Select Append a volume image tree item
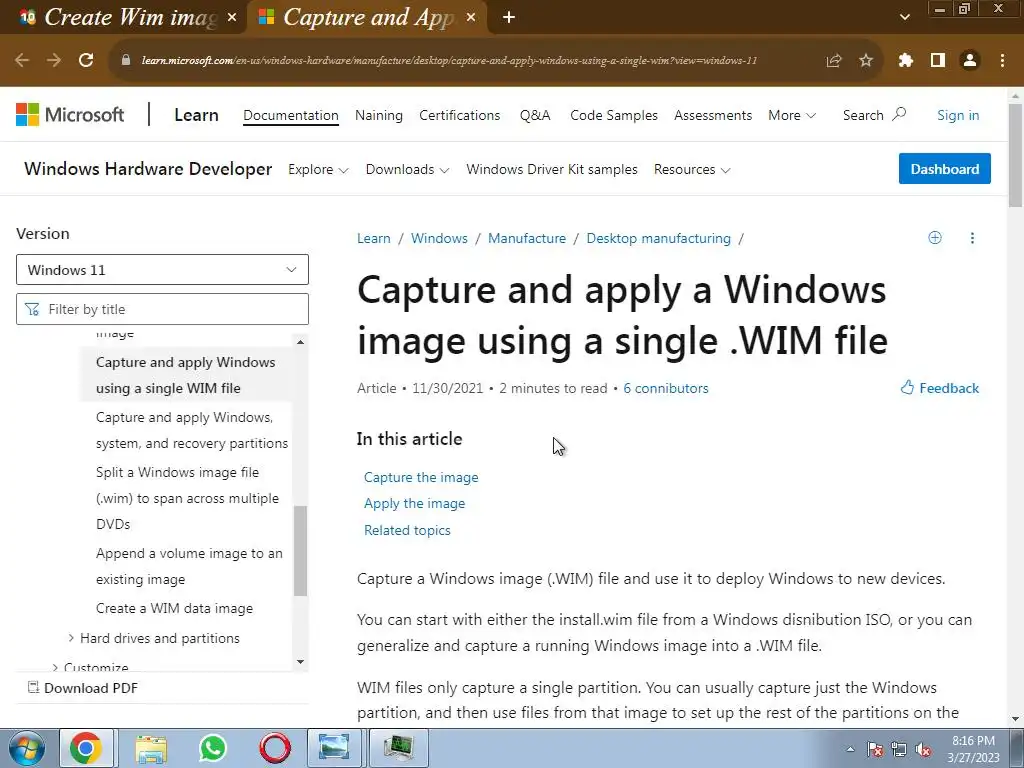 click(189, 566)
